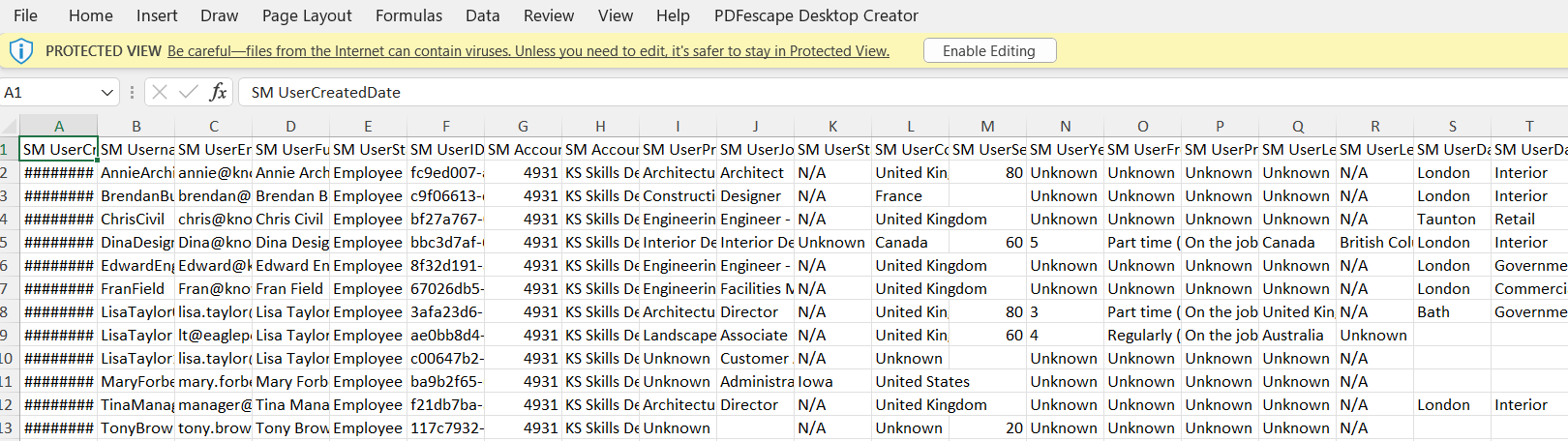Screen dimensions: 1568x441
Task: Select column B header
Action: point(136,127)
